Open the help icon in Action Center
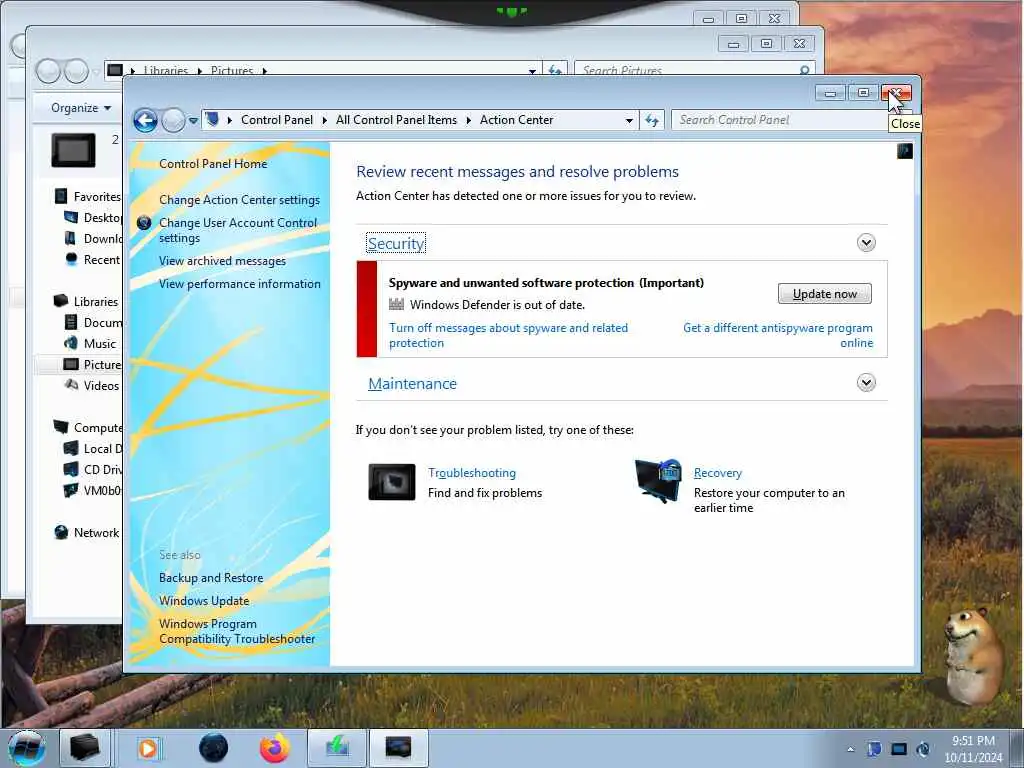1024x768 pixels. click(x=904, y=152)
